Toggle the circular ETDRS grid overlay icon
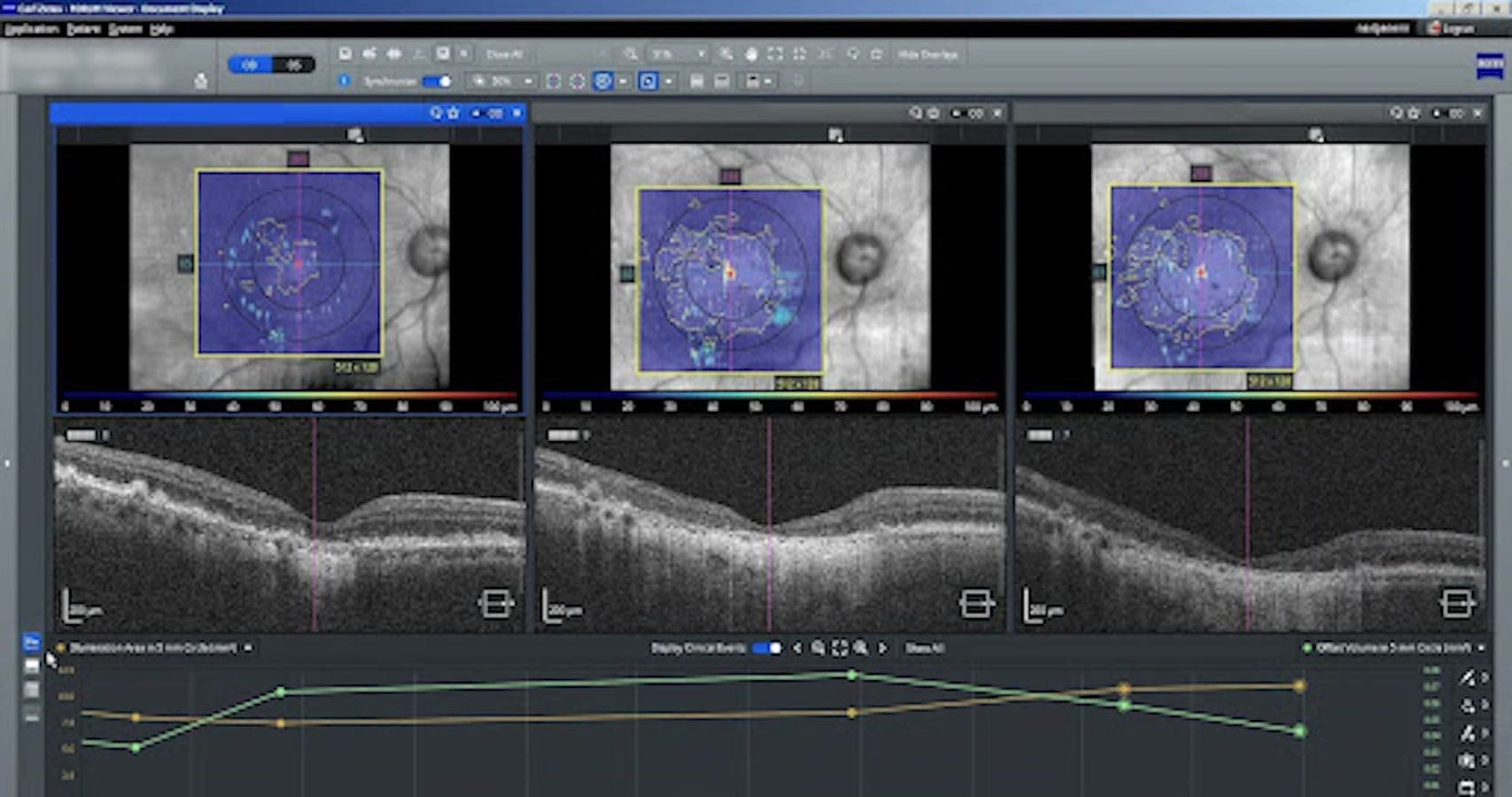This screenshot has width=1512, height=797. pos(603,81)
